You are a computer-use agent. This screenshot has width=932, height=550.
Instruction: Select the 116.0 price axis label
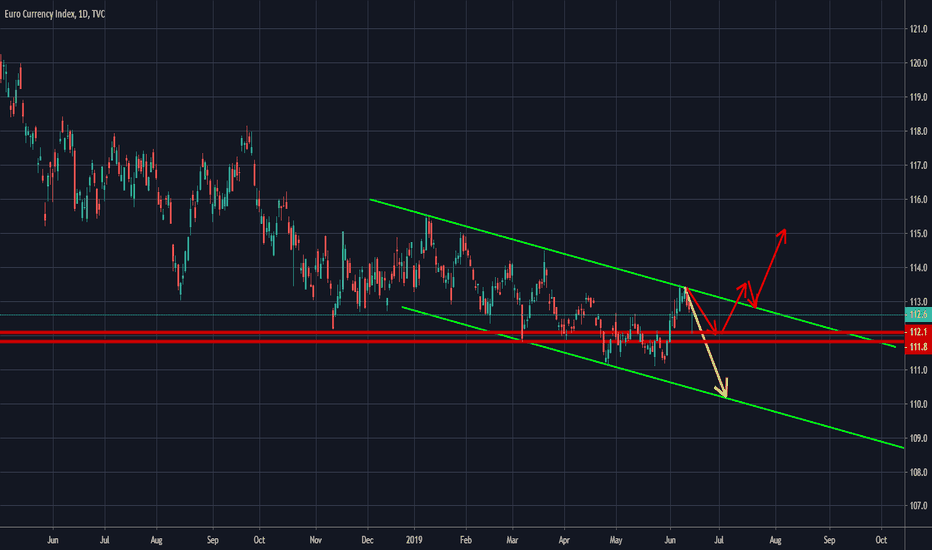(x=918, y=200)
